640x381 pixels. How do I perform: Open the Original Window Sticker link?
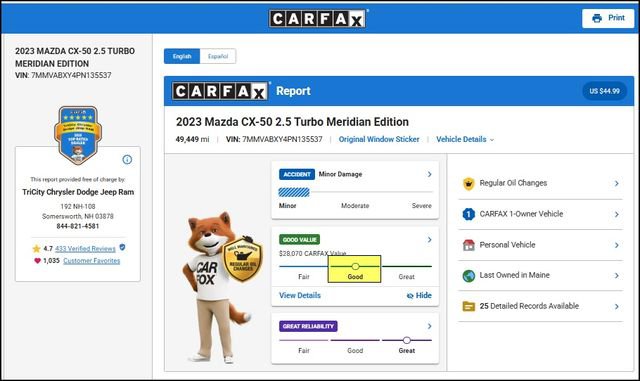pyautogui.click(x=379, y=139)
